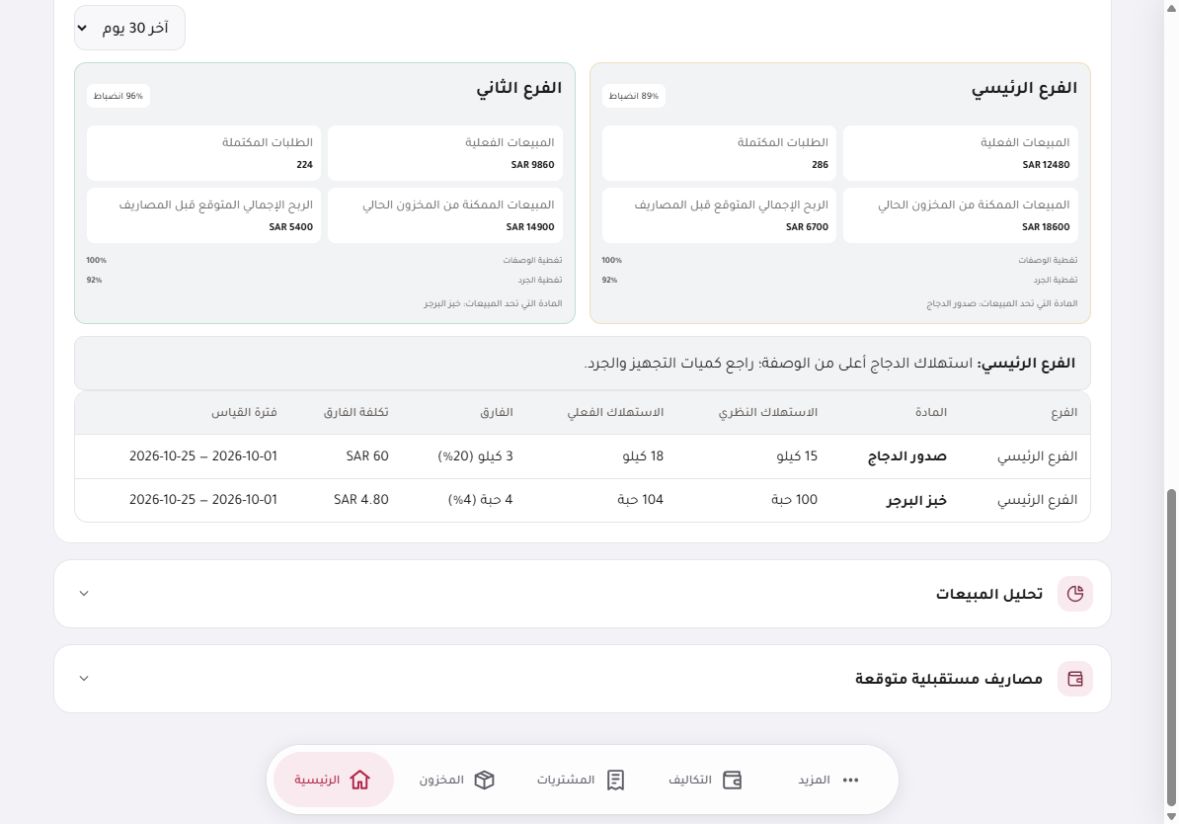
Task: Click the pie chart icon beside تحليل المبيعات
Action: pyautogui.click(x=1074, y=594)
